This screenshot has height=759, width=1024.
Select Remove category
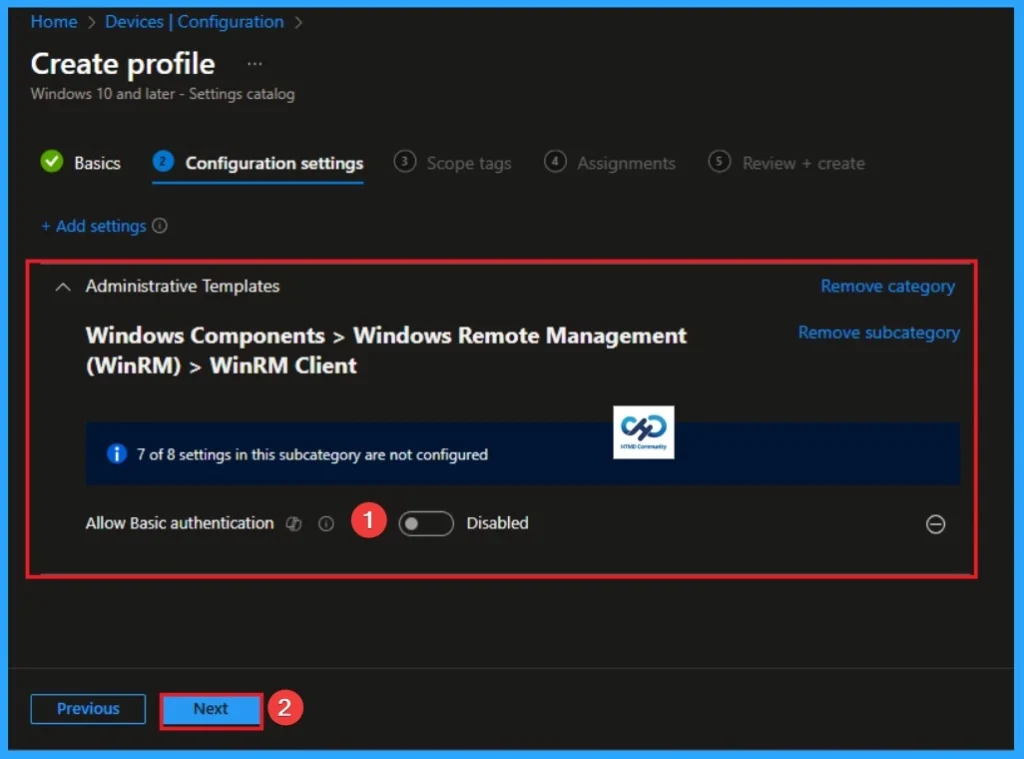click(887, 286)
